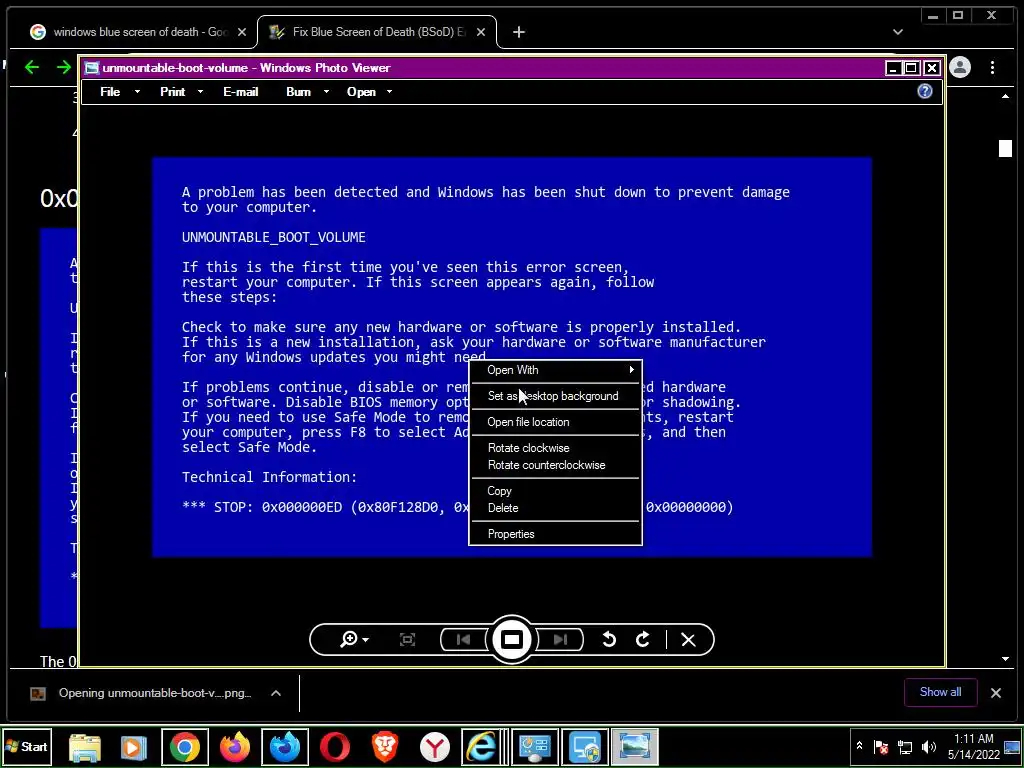Open the File menu in Photo Viewer
1024x768 pixels.
click(110, 92)
